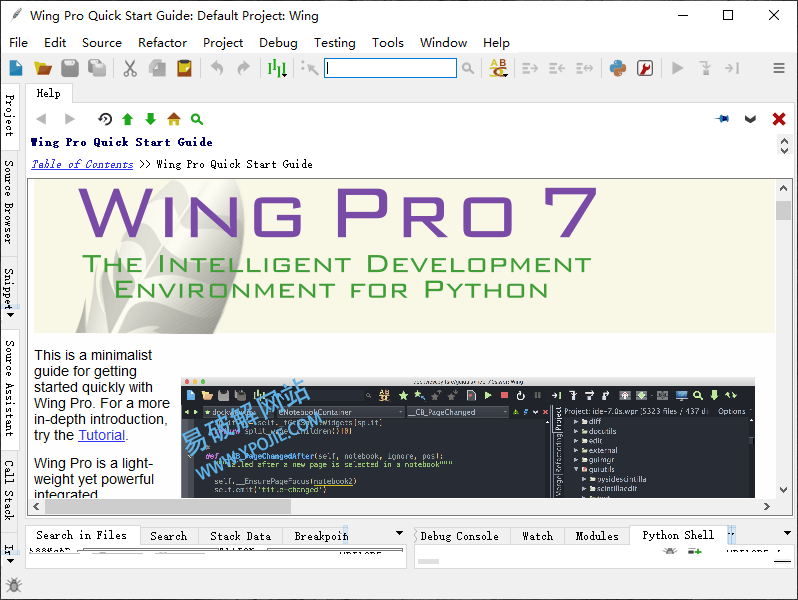The width and height of the screenshot is (798, 600).
Task: Open the Source Browser side tab
Action: (9, 201)
